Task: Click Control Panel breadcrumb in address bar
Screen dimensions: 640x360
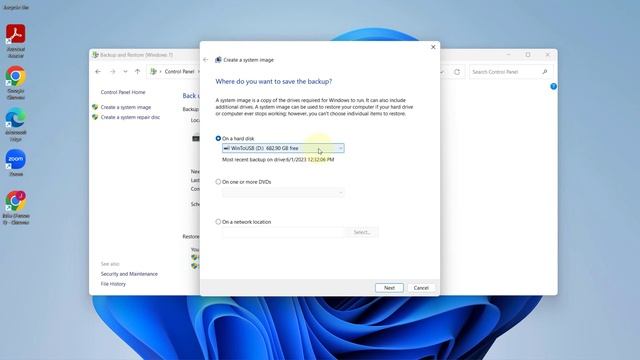Action: coord(179,71)
